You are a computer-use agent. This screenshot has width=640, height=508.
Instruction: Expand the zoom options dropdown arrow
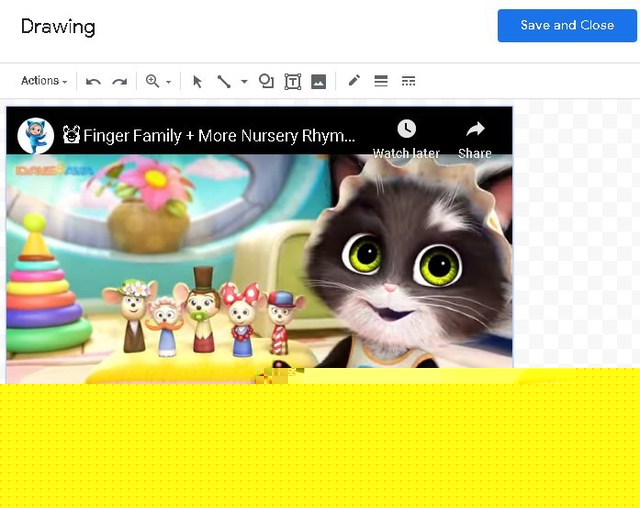point(169,82)
